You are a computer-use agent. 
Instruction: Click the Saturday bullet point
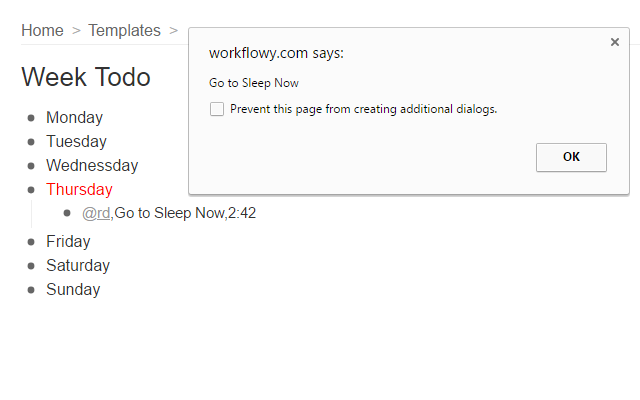[32, 266]
